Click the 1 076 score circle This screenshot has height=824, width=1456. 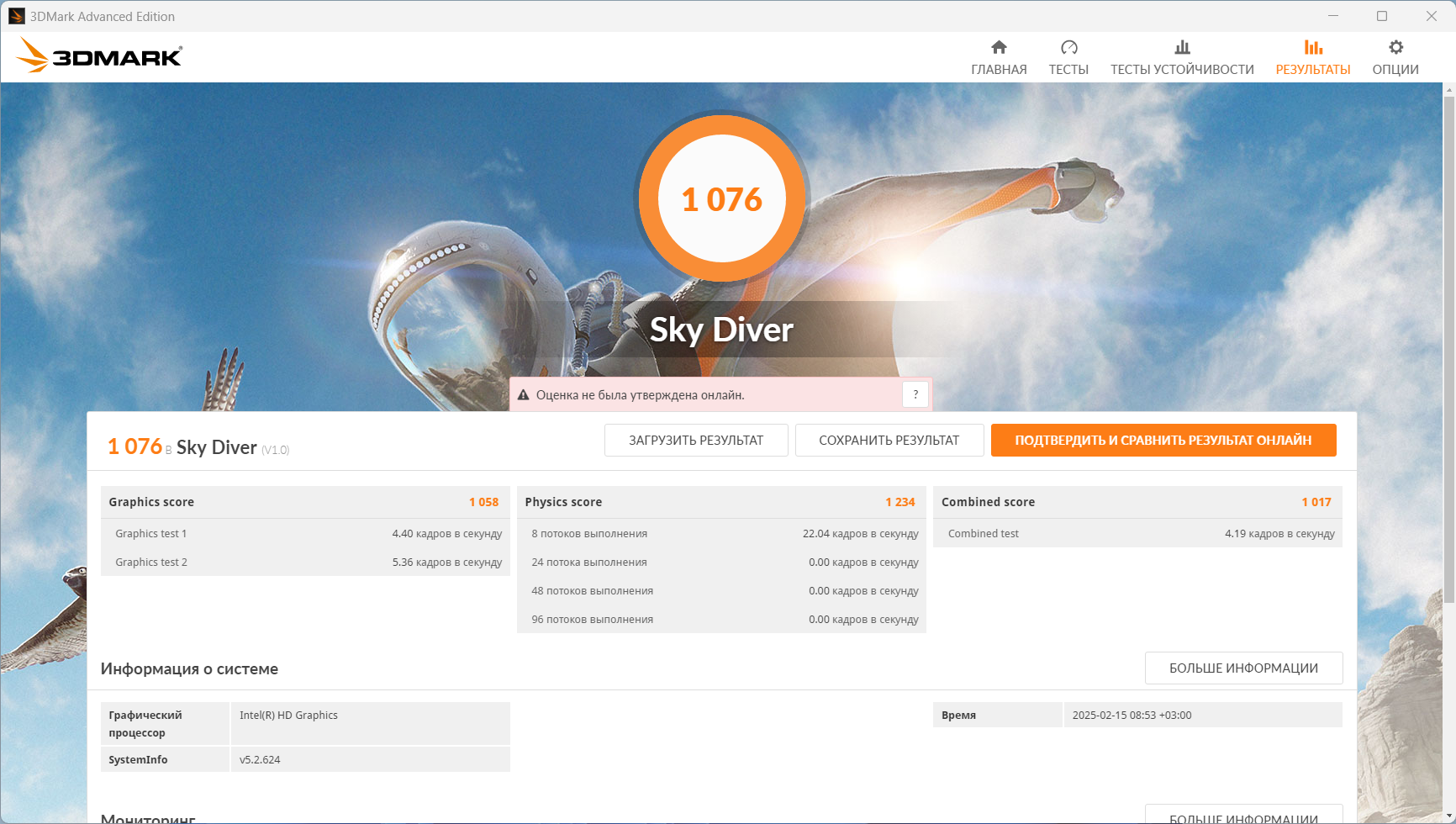click(722, 199)
